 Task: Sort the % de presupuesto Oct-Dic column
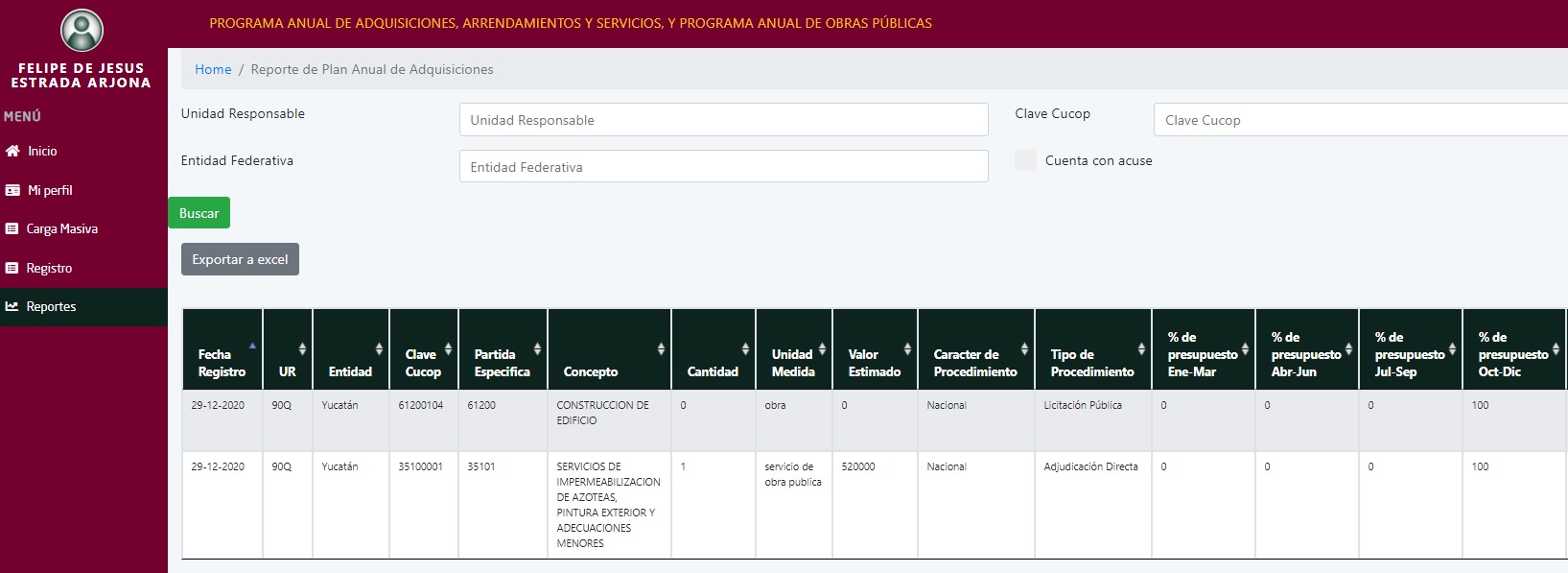(1556, 348)
